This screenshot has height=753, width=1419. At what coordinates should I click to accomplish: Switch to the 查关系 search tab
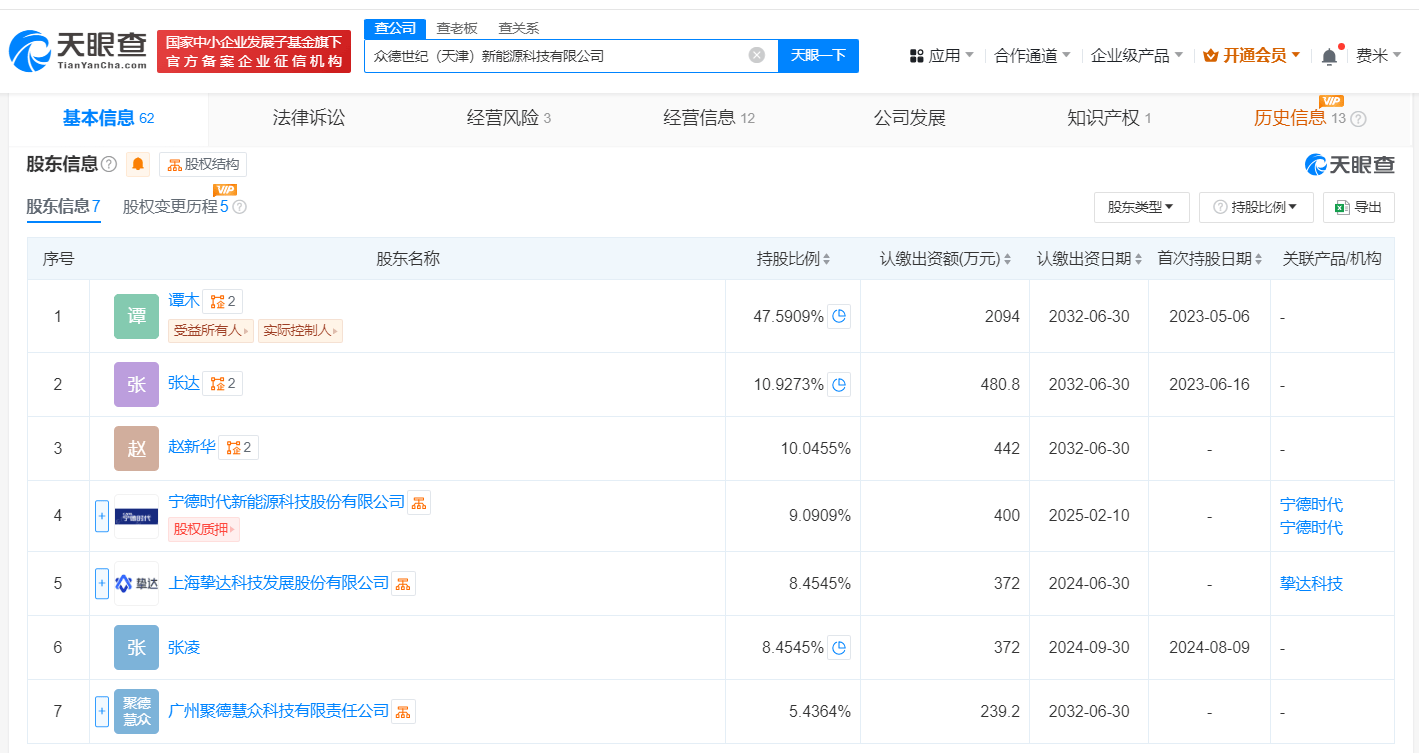(519, 28)
